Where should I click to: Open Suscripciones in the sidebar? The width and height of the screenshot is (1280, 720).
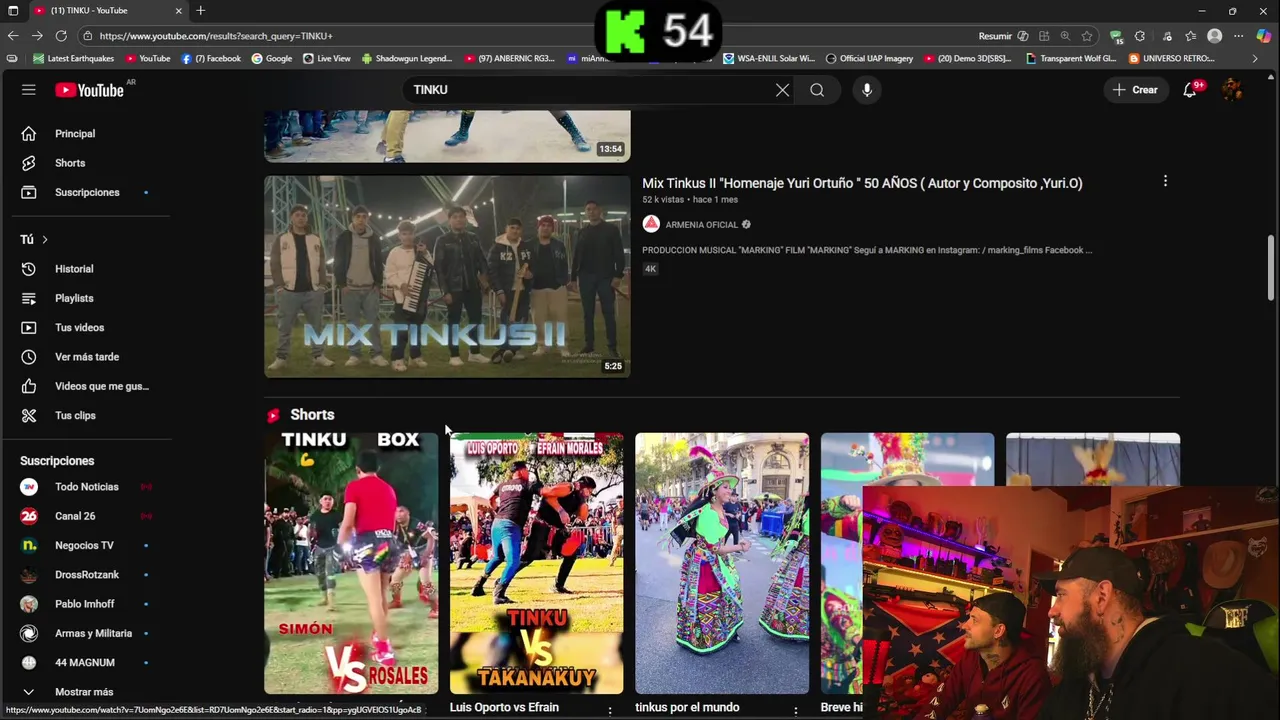(x=85, y=192)
